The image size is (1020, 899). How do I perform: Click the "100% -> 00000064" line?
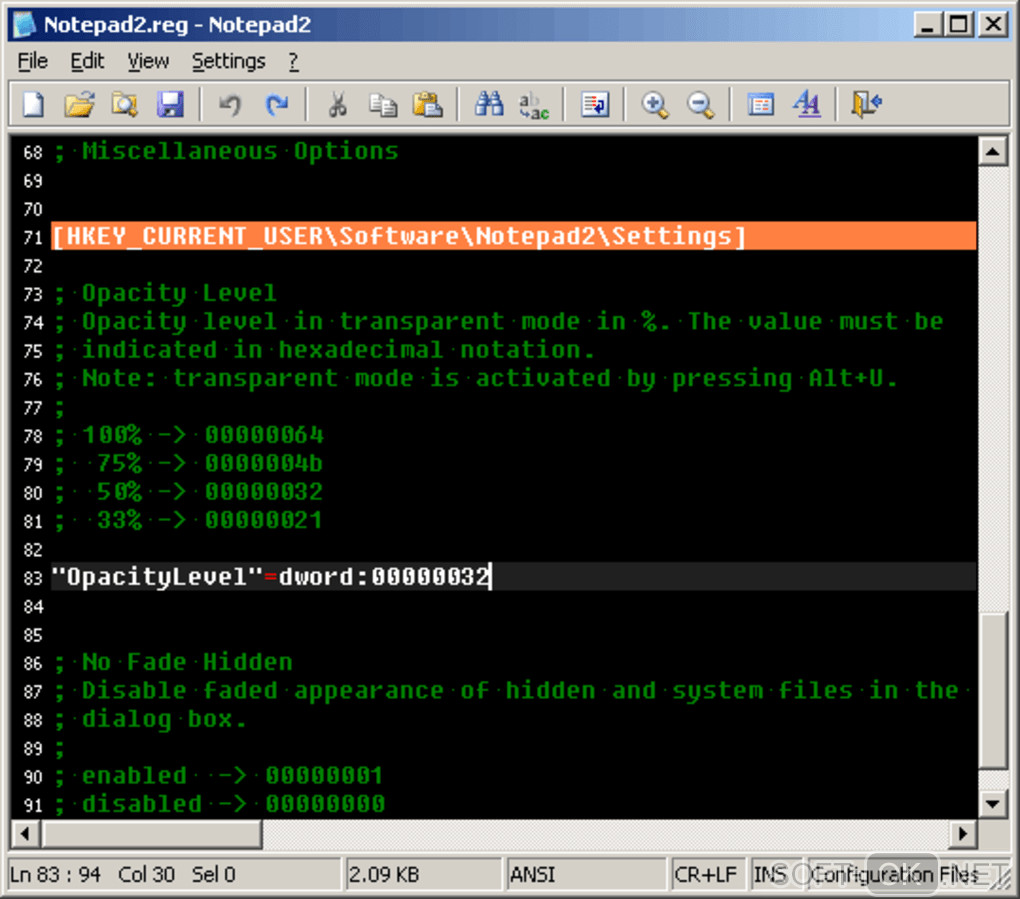click(x=189, y=435)
